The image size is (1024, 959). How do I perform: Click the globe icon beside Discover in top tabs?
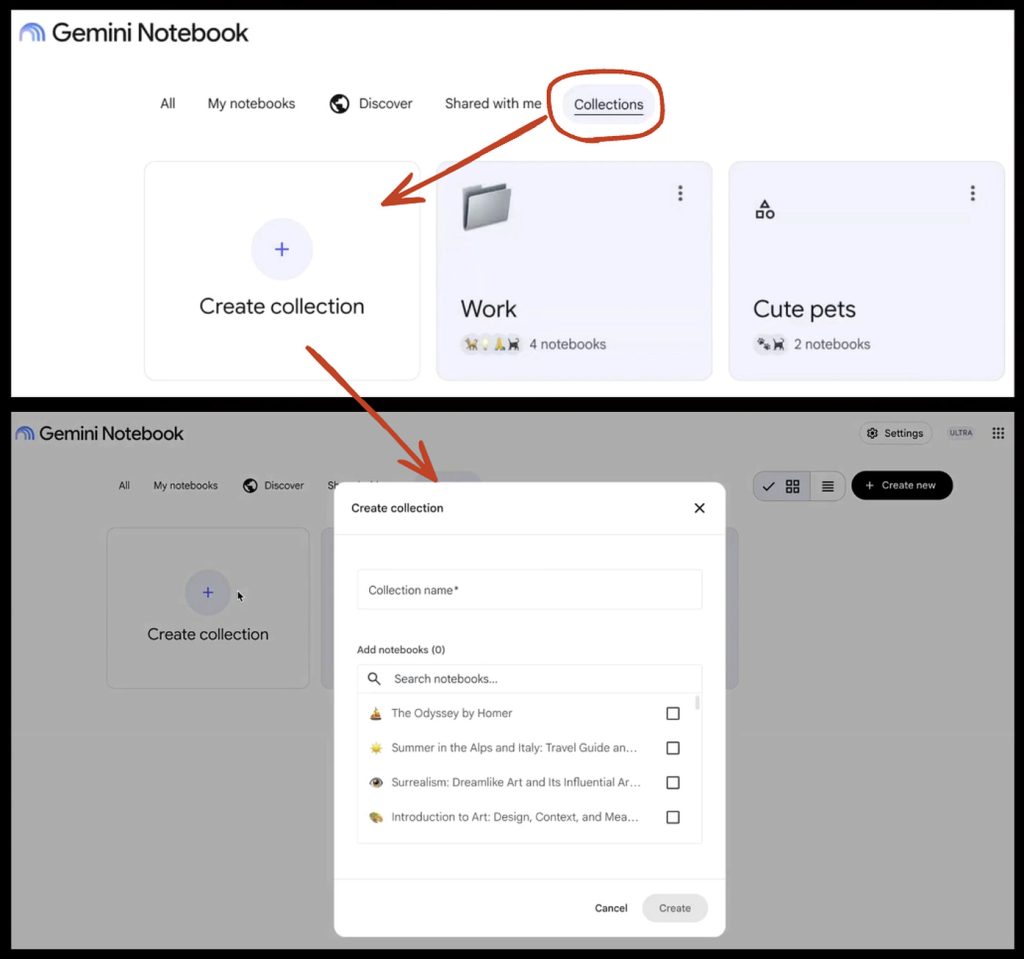click(339, 103)
